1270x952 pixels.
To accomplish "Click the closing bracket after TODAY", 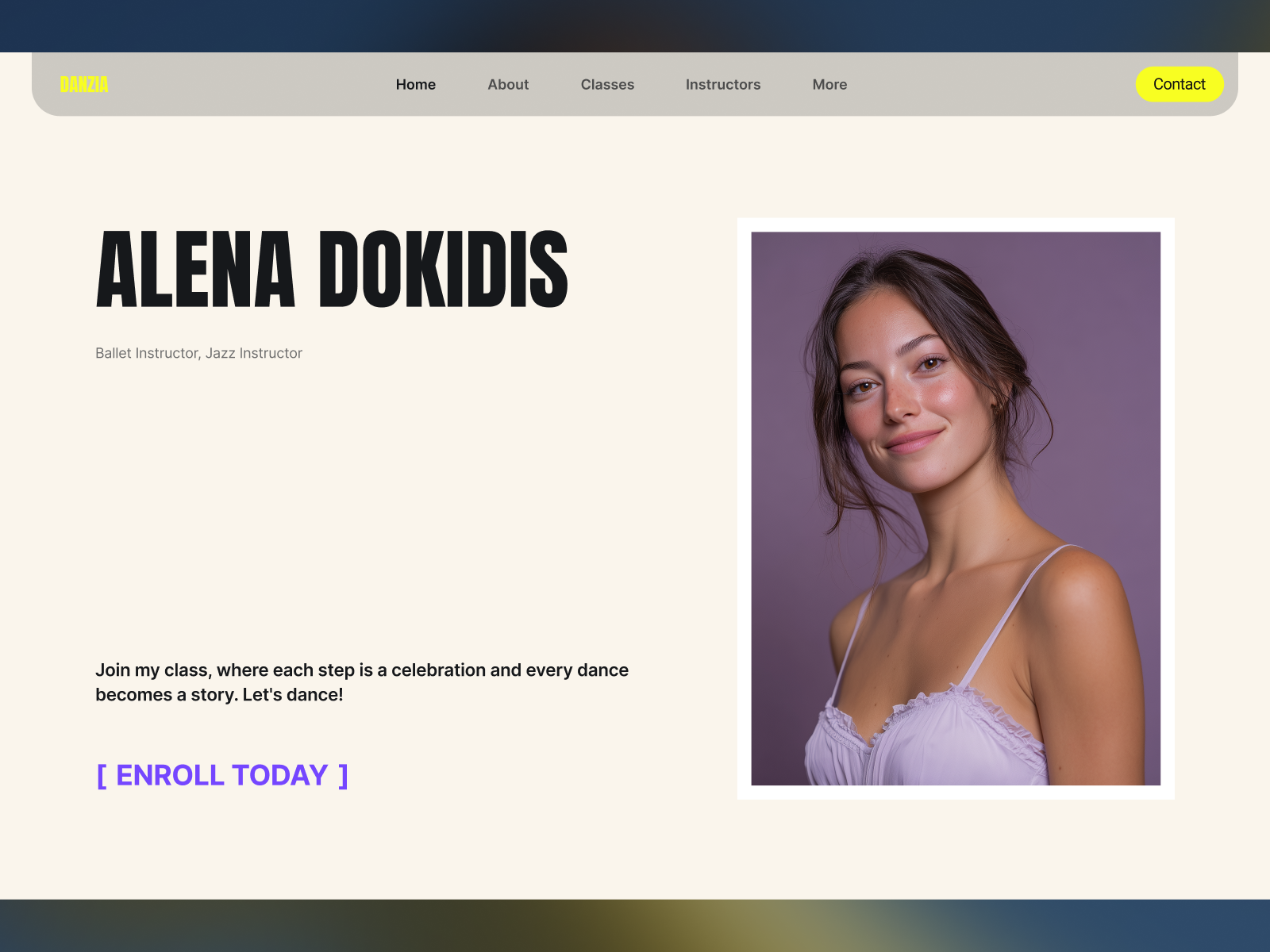I will [x=343, y=775].
